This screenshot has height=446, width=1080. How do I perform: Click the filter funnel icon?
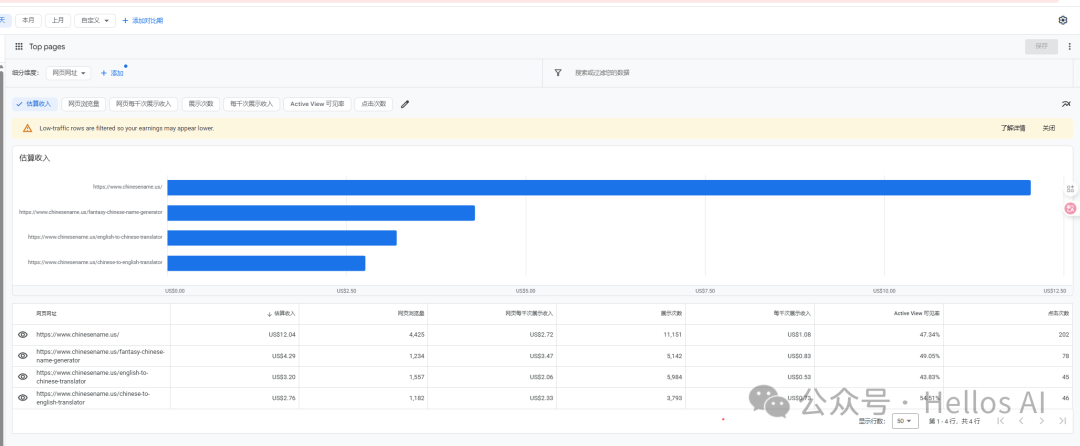click(x=557, y=73)
